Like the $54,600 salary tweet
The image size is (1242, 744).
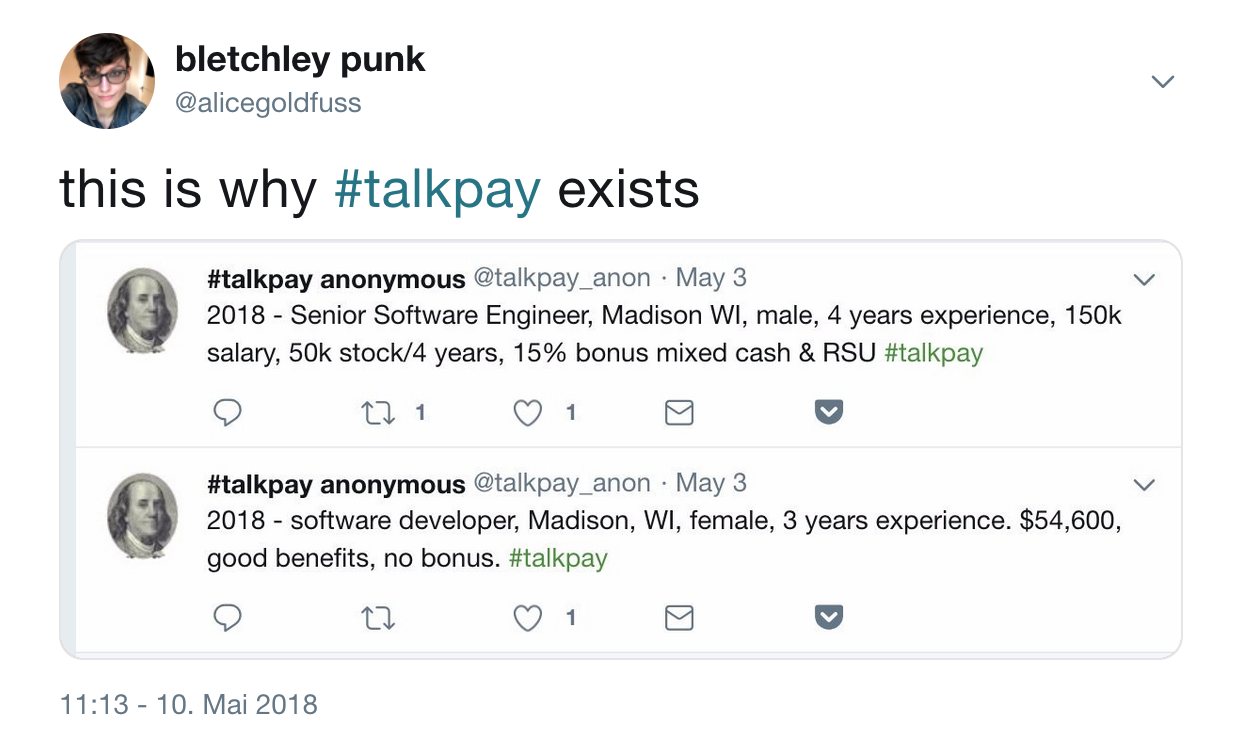(527, 618)
